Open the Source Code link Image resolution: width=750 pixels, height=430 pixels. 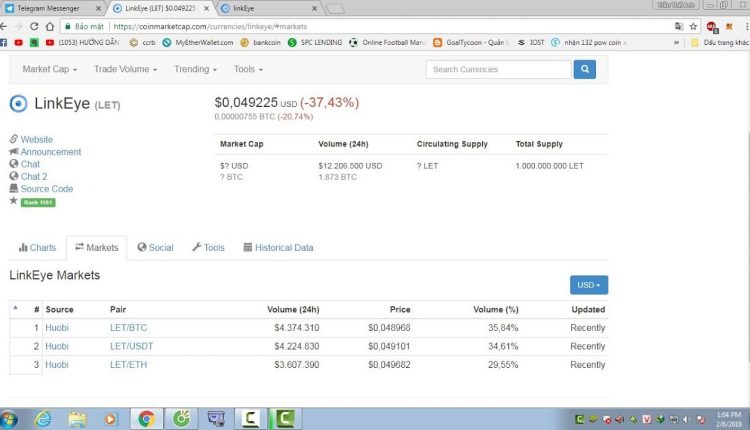46,189
